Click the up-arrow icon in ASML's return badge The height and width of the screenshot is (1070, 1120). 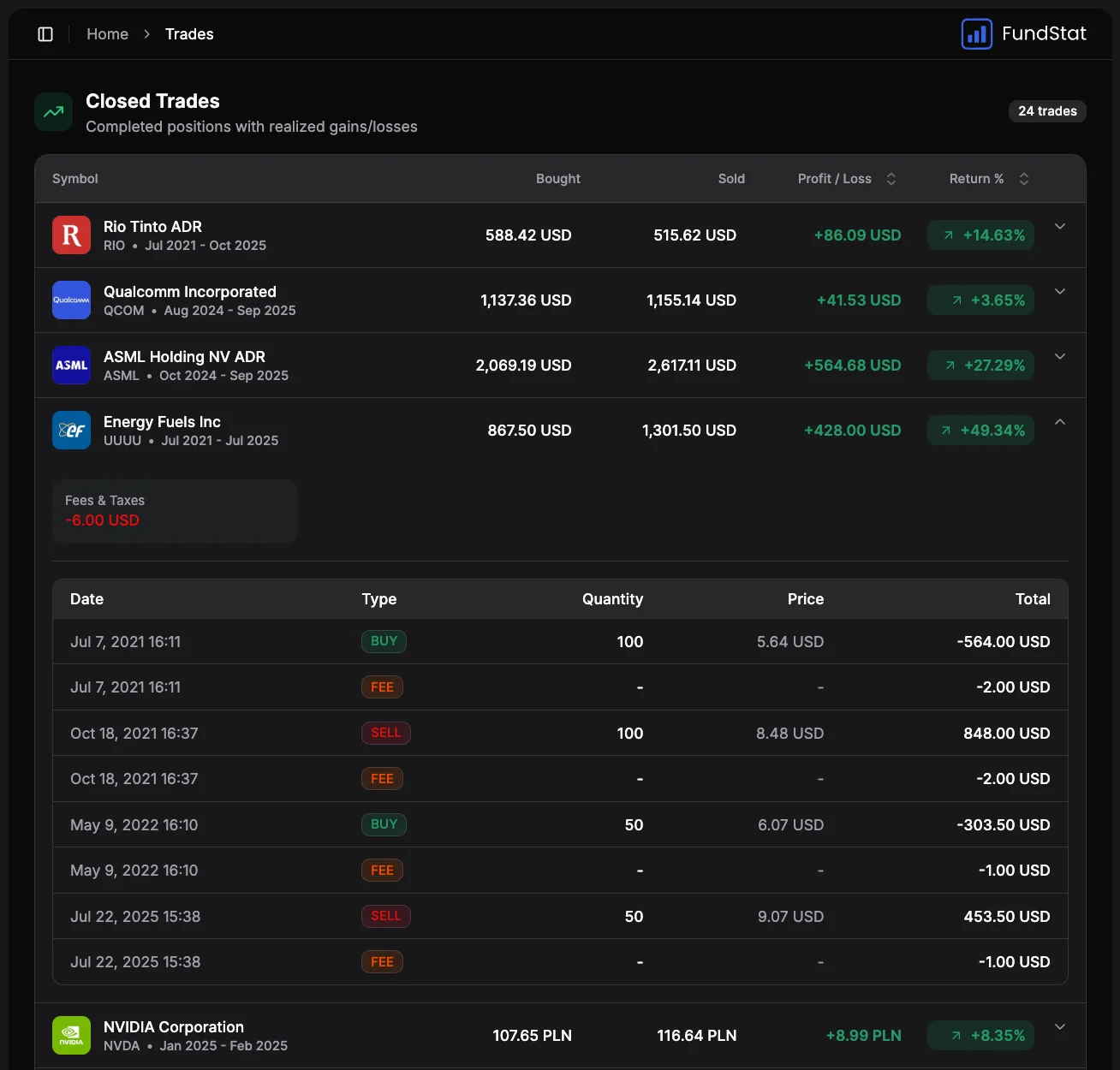950,365
